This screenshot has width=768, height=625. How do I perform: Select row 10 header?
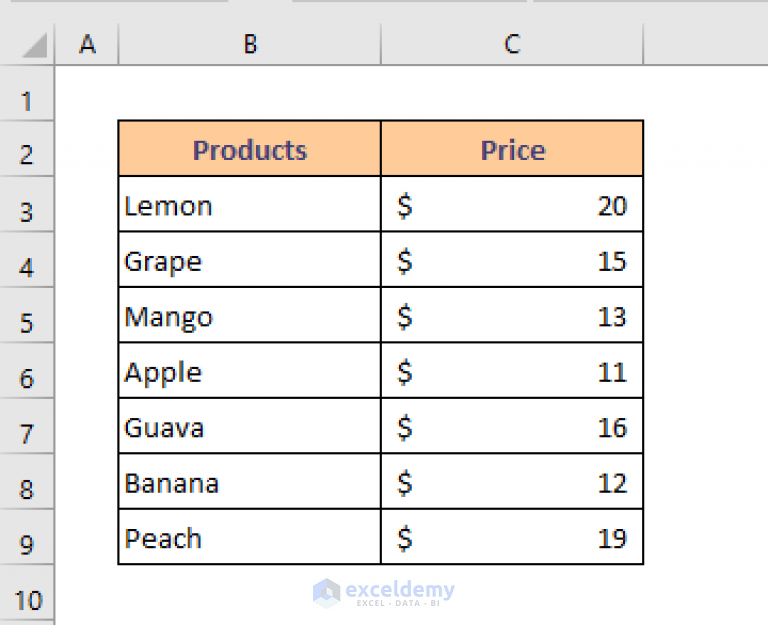coord(26,593)
